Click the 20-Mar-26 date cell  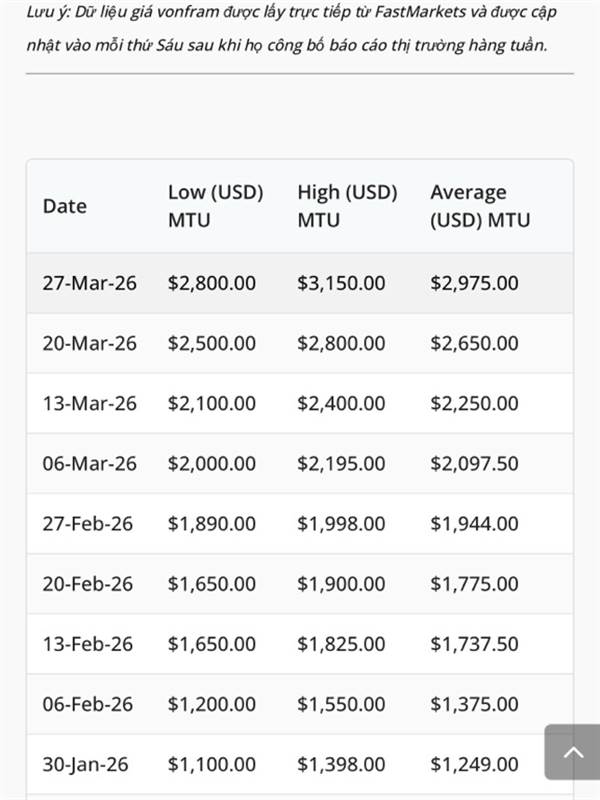89,343
